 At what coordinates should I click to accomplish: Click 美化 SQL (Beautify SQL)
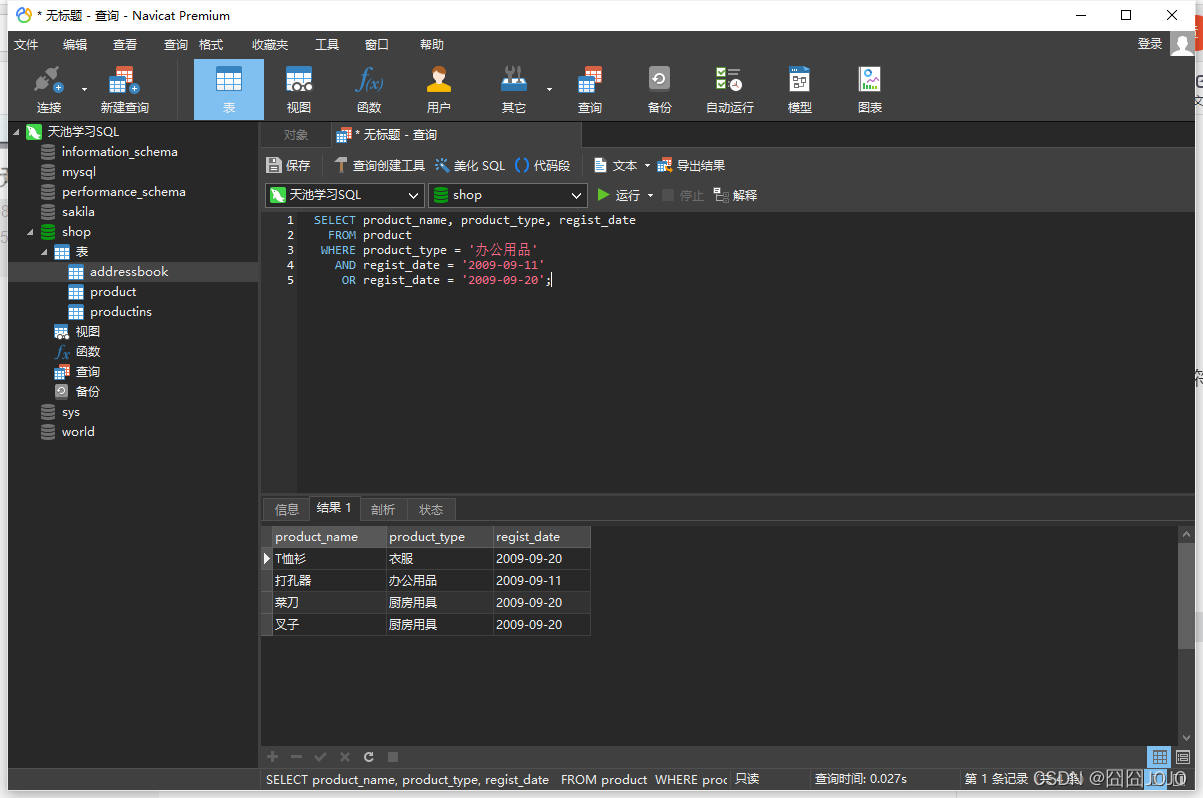point(470,165)
